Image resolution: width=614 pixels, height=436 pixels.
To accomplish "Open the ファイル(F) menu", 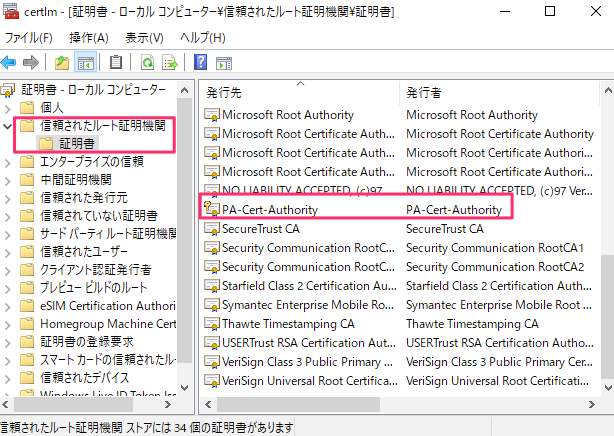I will coord(29,38).
